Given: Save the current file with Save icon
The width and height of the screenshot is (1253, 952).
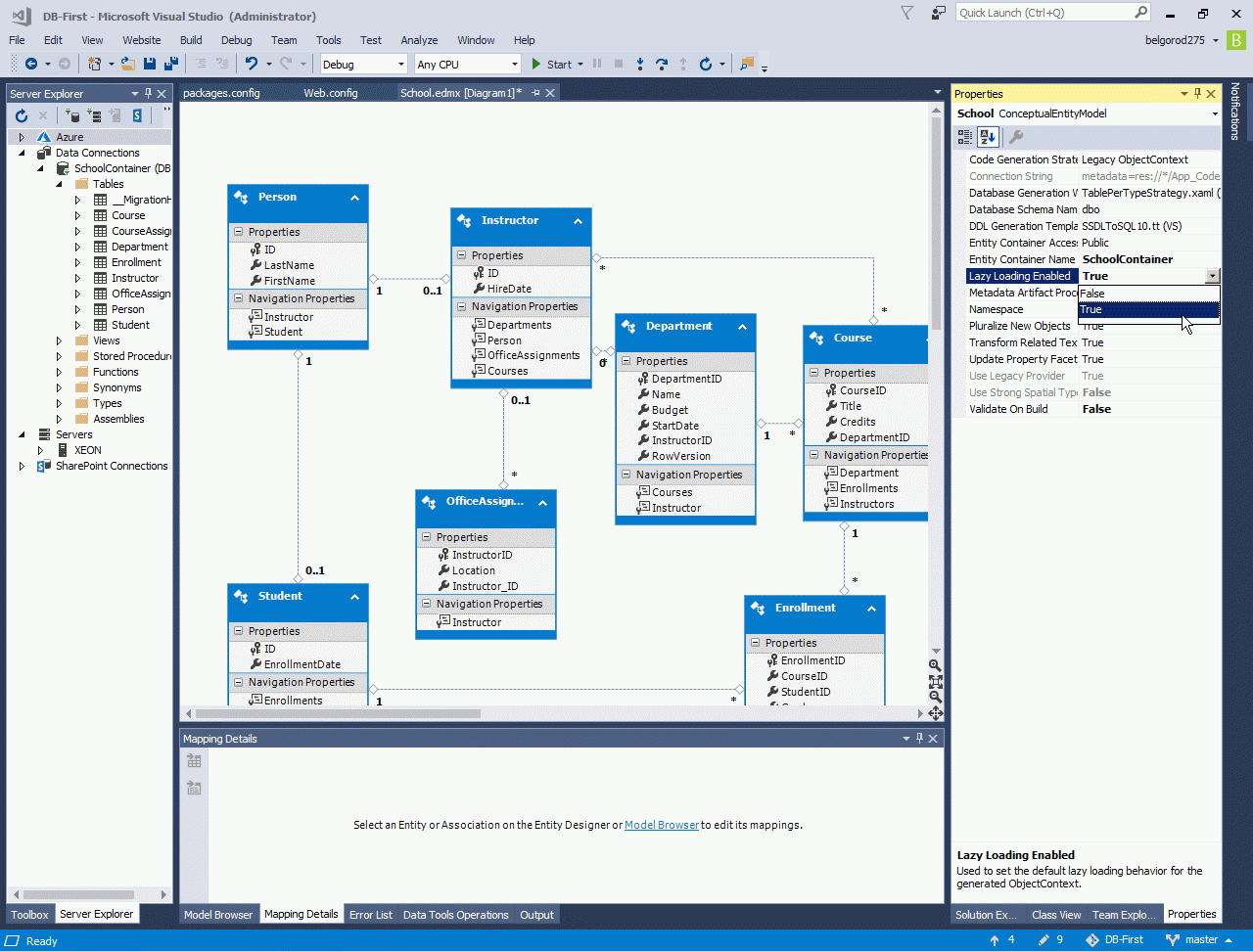Looking at the screenshot, I should [150, 65].
